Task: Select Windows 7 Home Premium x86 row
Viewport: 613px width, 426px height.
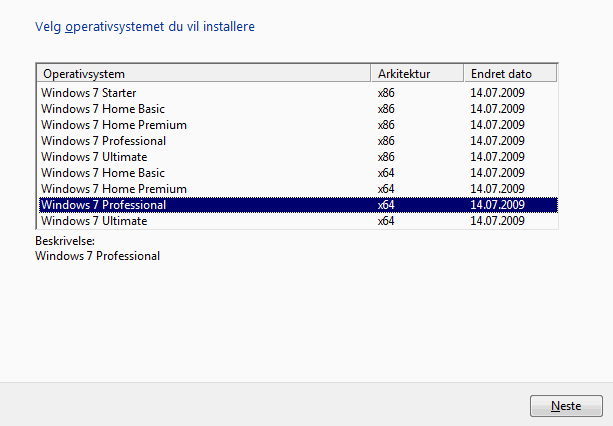Action: tap(298, 125)
